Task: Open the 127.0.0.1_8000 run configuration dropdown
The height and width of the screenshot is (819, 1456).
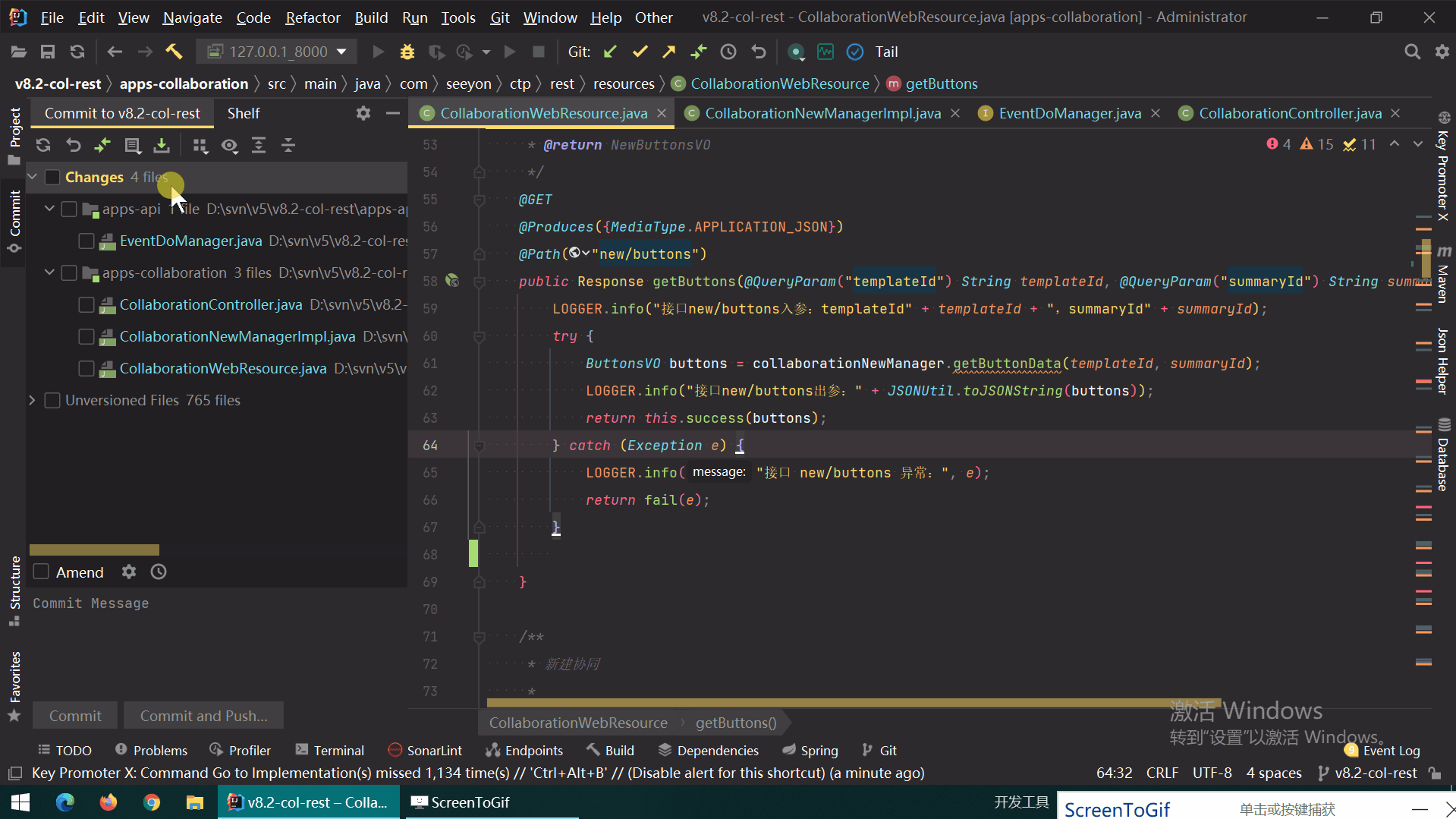Action: pos(278,52)
